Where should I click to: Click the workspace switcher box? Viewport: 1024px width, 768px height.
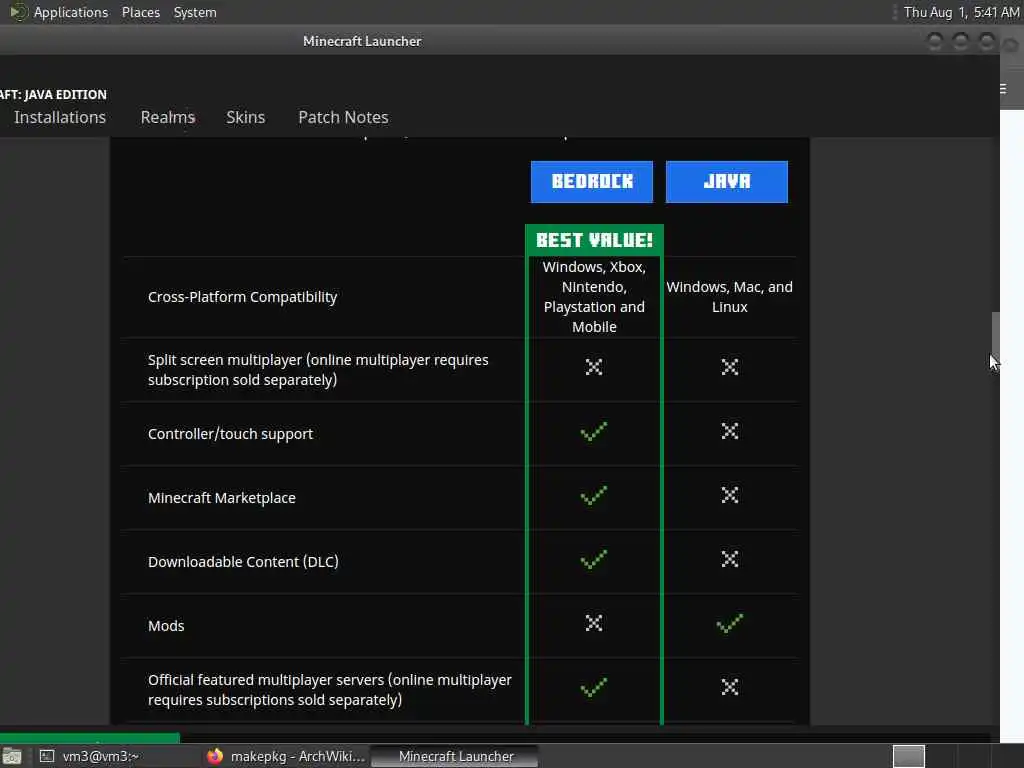tap(909, 756)
